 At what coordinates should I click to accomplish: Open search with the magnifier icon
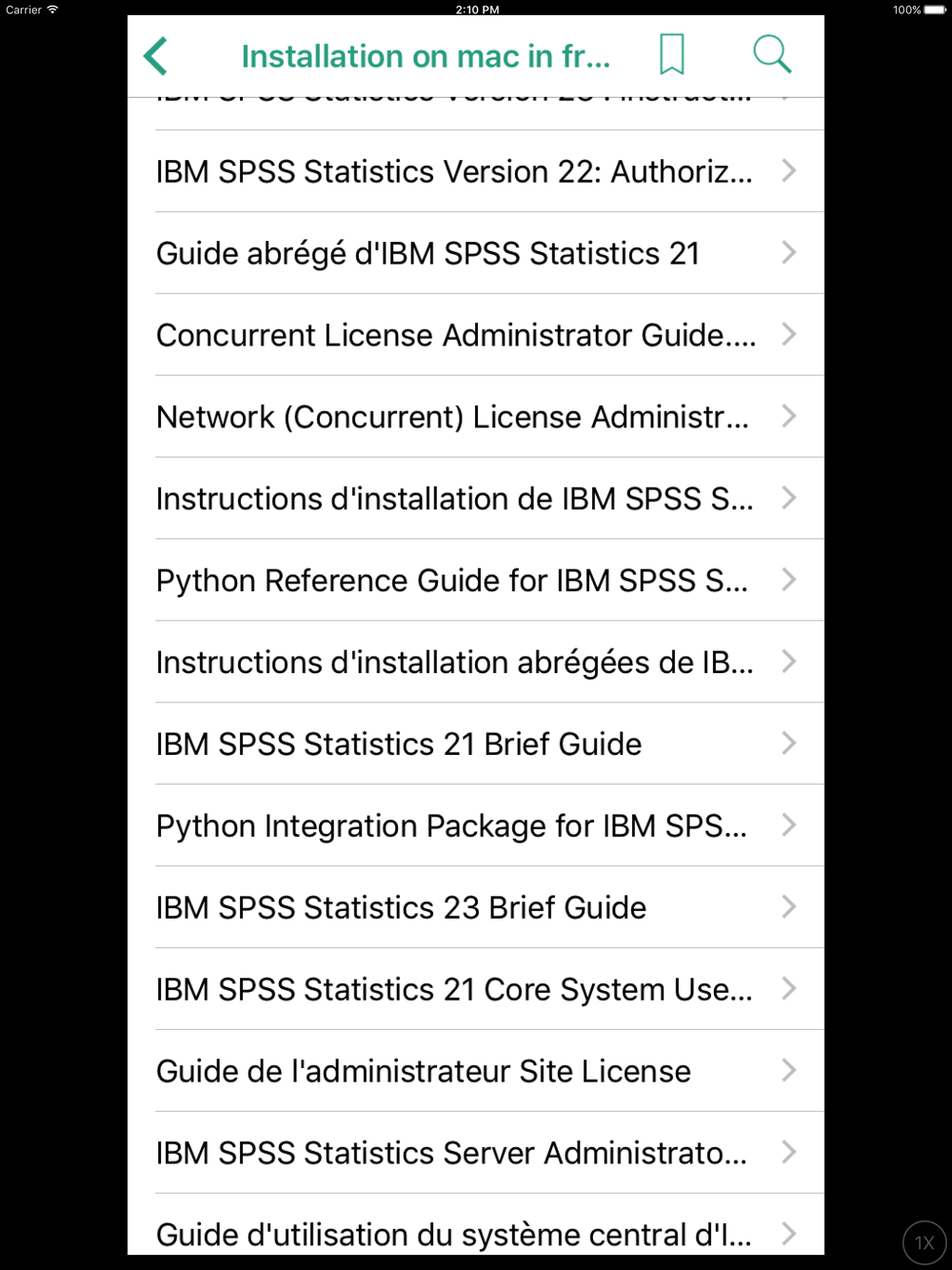[x=772, y=54]
